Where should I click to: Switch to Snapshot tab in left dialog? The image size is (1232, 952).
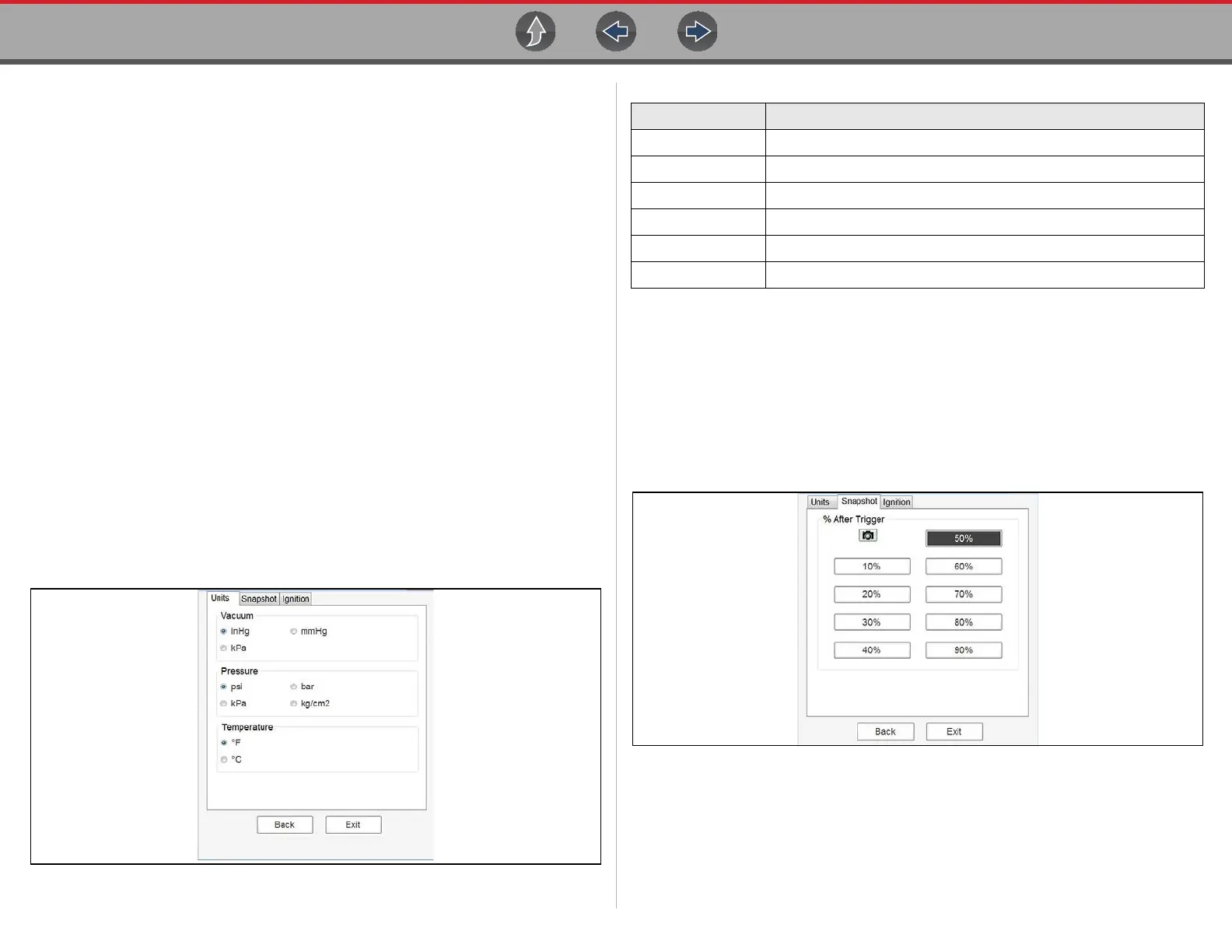[x=258, y=599]
